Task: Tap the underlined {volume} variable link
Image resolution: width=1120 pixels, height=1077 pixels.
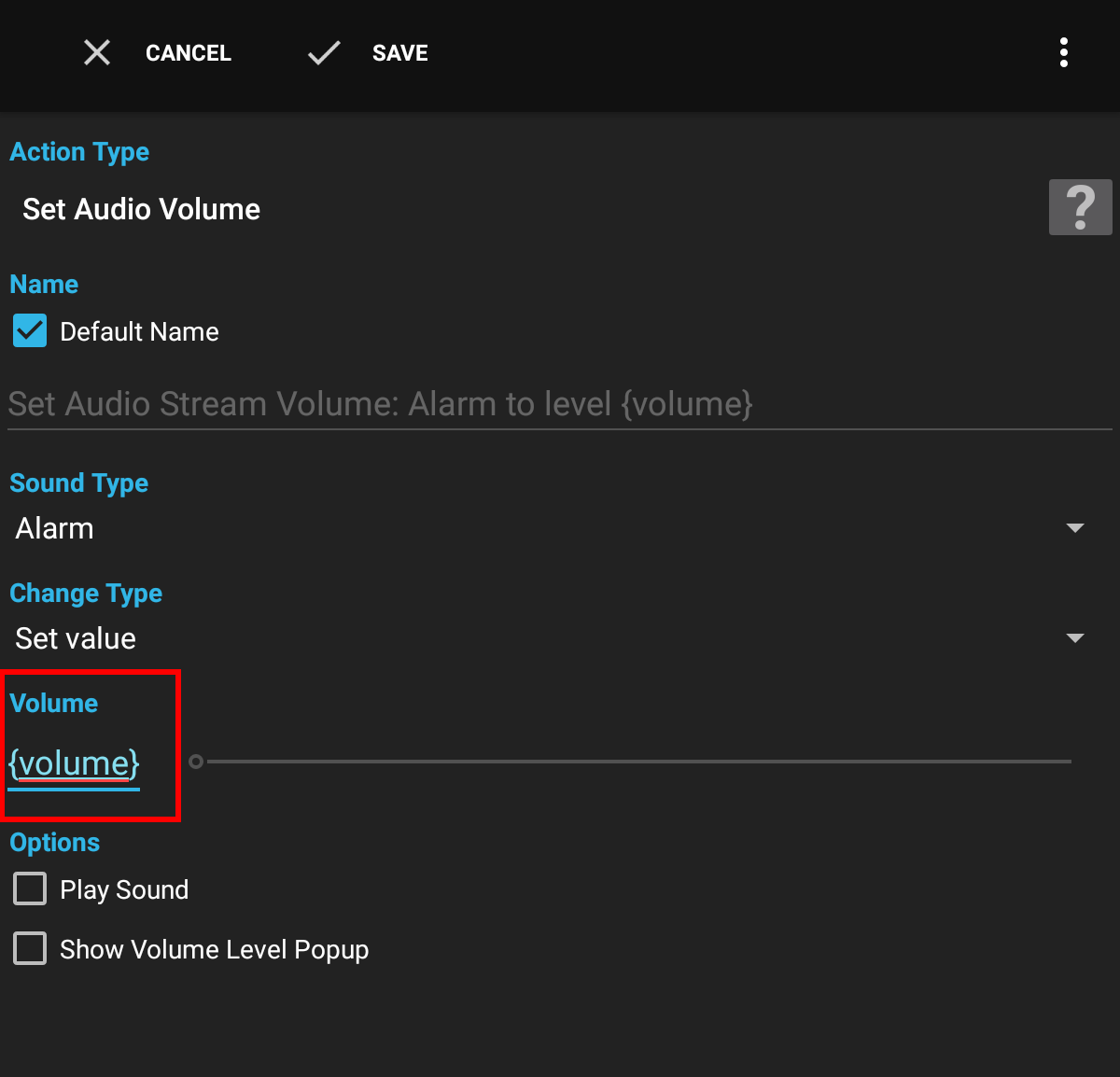Action: click(x=73, y=762)
